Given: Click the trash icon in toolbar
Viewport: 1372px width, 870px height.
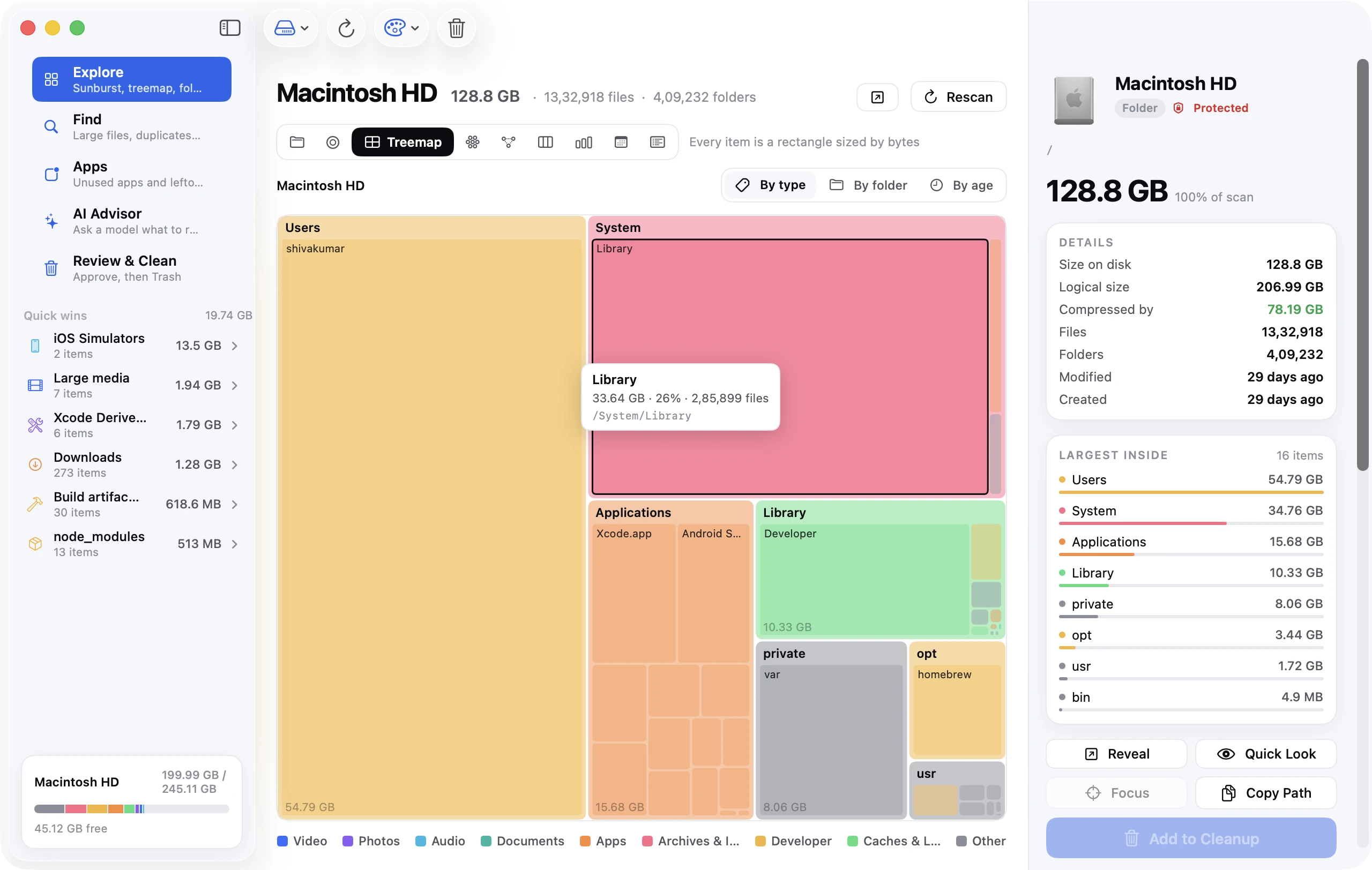Looking at the screenshot, I should click(x=456, y=28).
